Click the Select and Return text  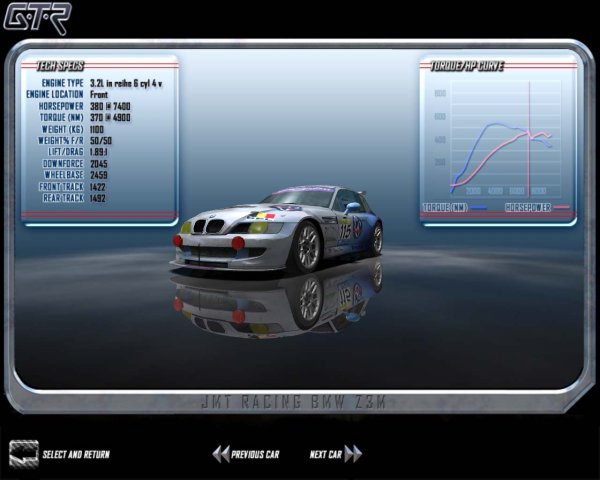pyautogui.click(x=76, y=455)
